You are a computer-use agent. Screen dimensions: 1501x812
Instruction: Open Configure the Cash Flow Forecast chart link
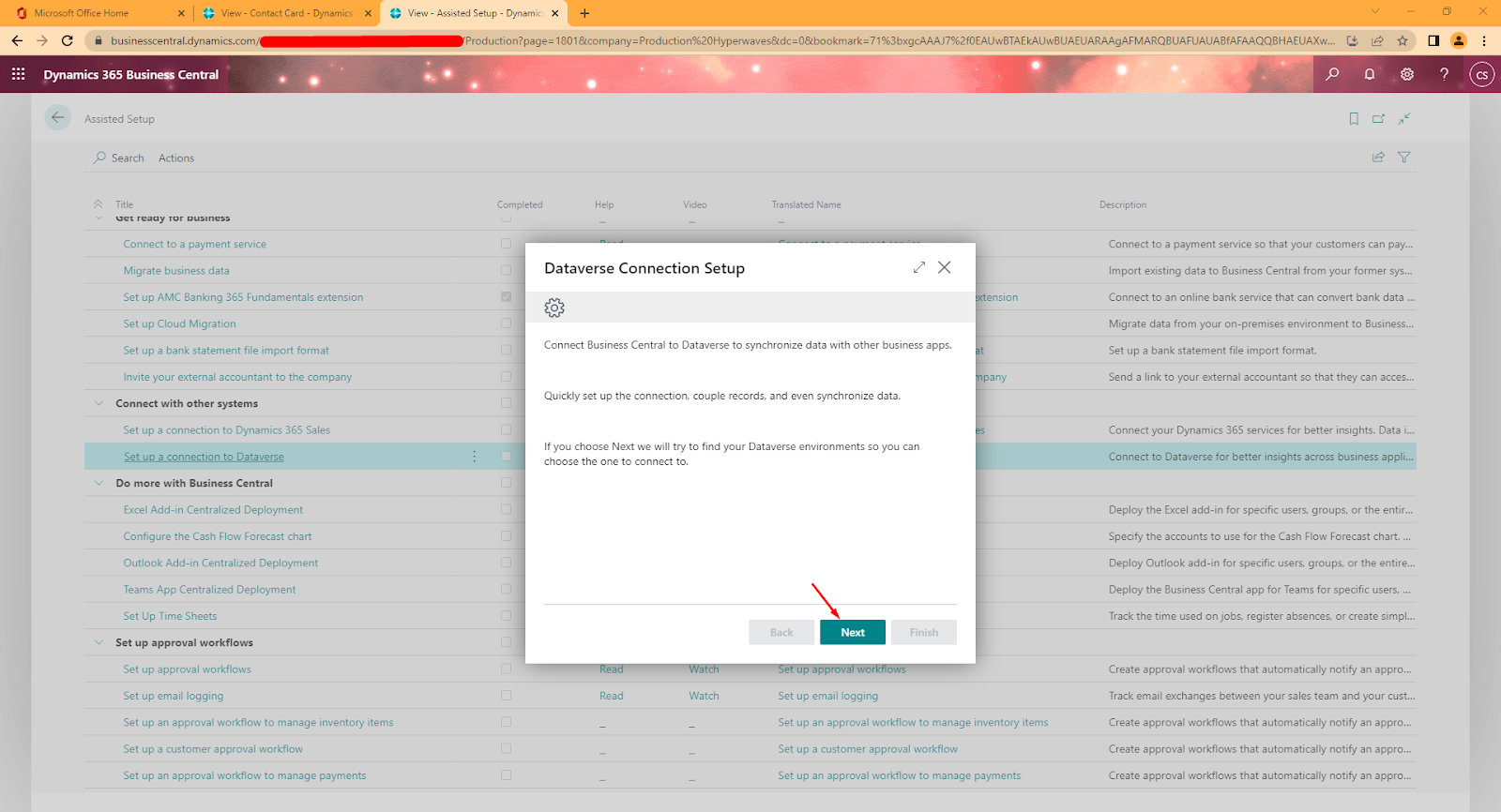coord(218,536)
